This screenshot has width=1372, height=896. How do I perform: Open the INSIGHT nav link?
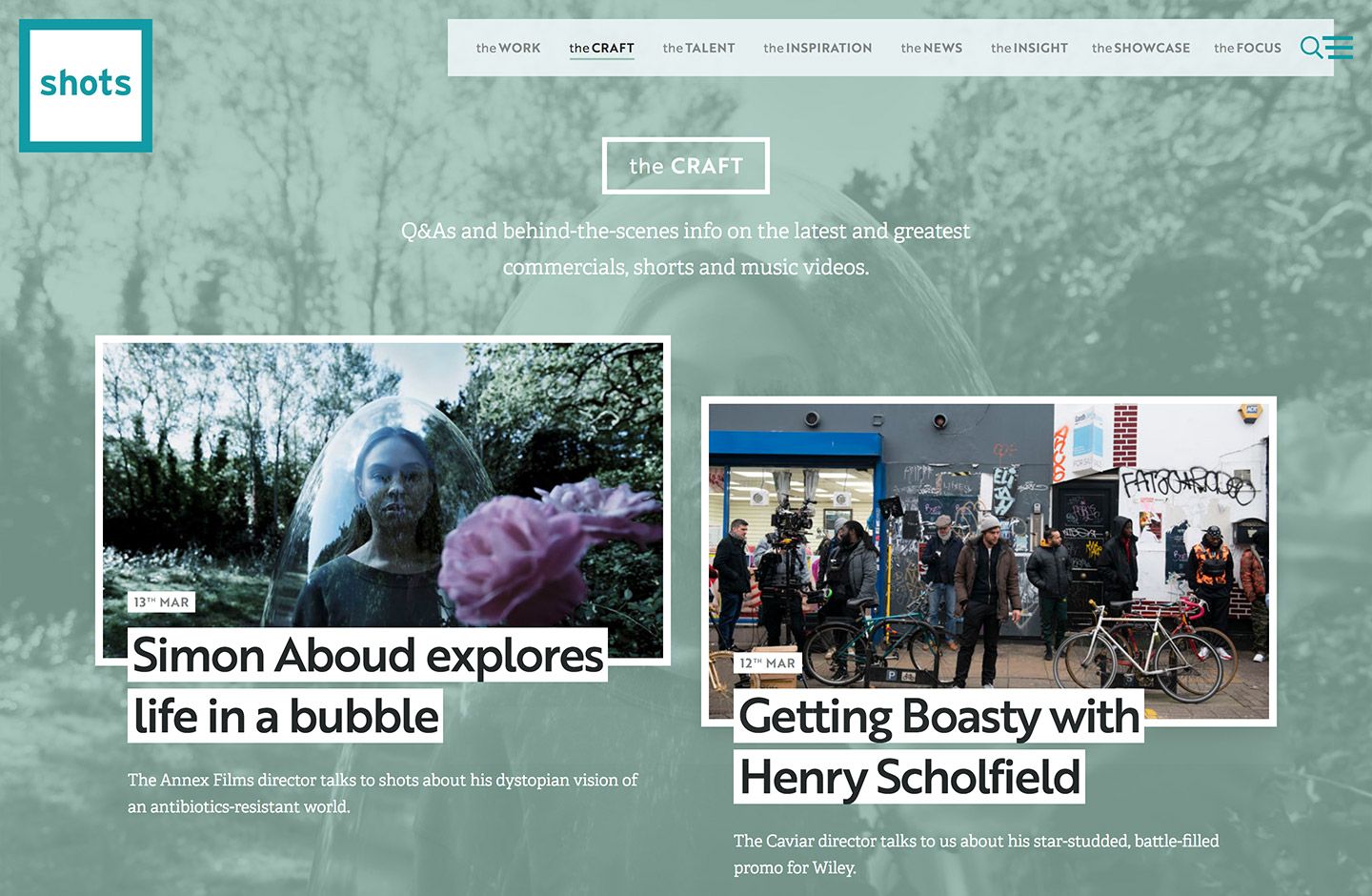coord(1029,48)
